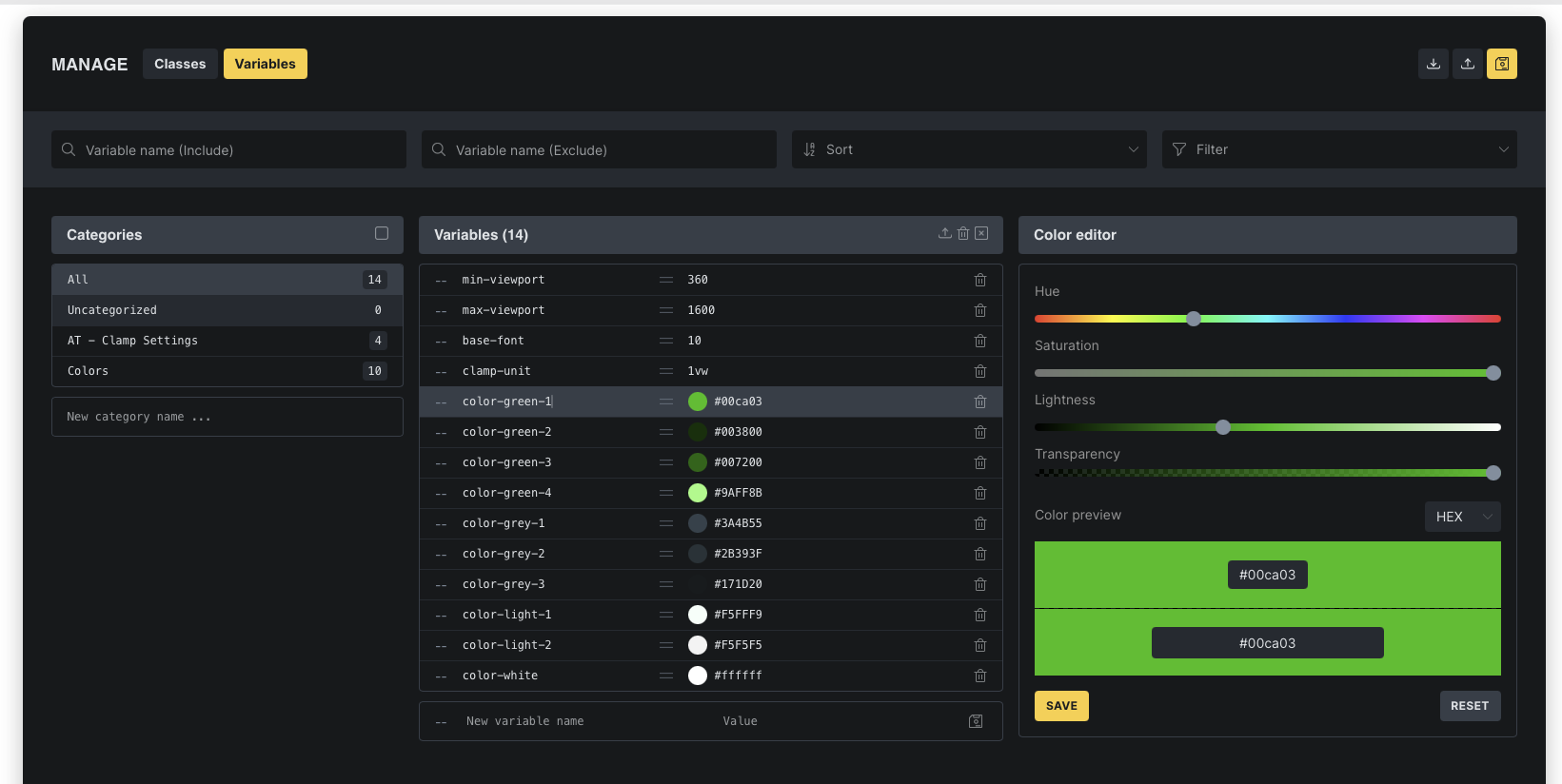Click drag handle of base-font row
Viewport: 1562px width, 784px height.
(x=666, y=341)
